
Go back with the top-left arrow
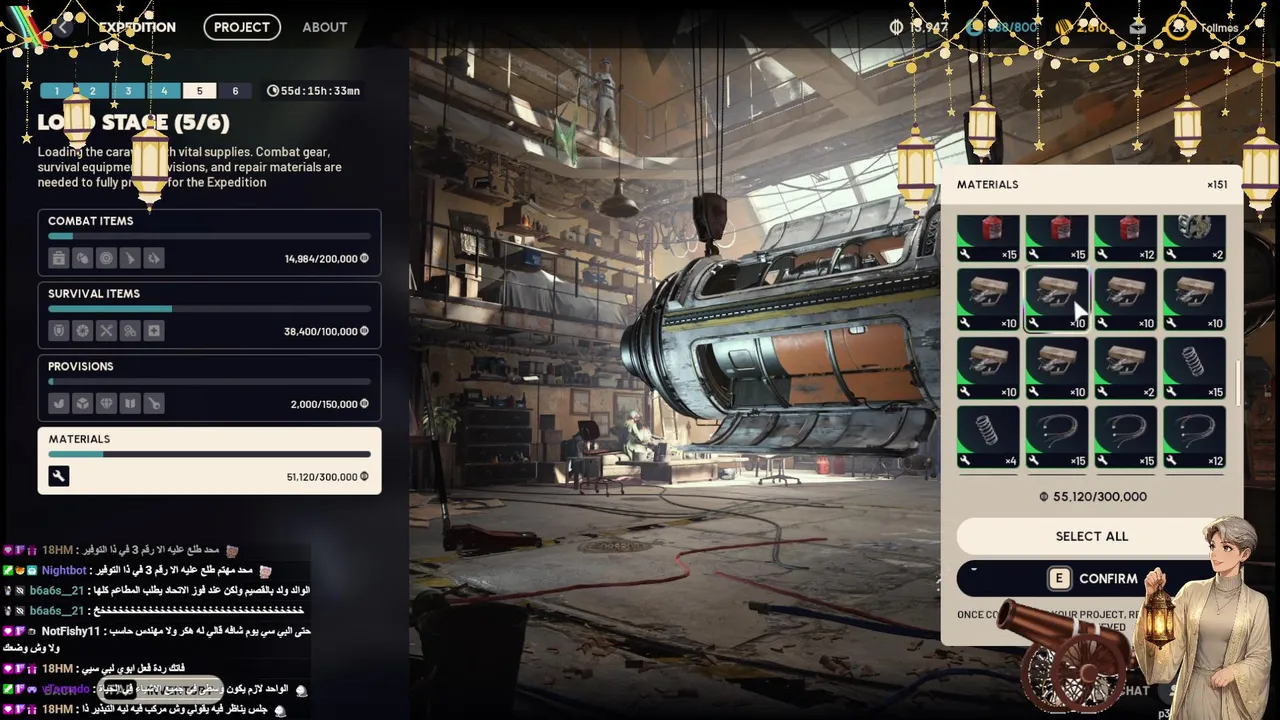(63, 27)
